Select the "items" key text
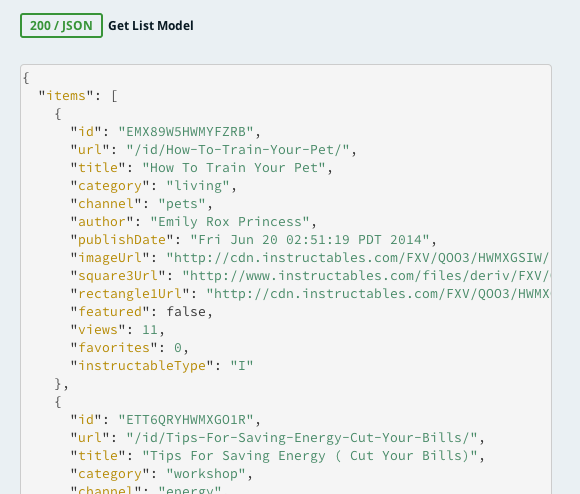The height and width of the screenshot is (494, 580). (66, 96)
